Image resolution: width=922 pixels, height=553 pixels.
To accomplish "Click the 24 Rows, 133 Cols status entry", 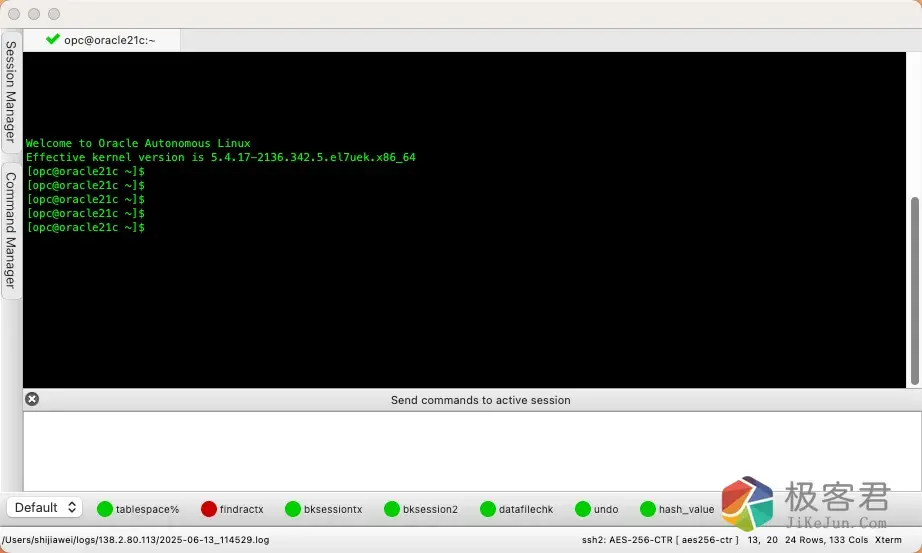I will 826,539.
